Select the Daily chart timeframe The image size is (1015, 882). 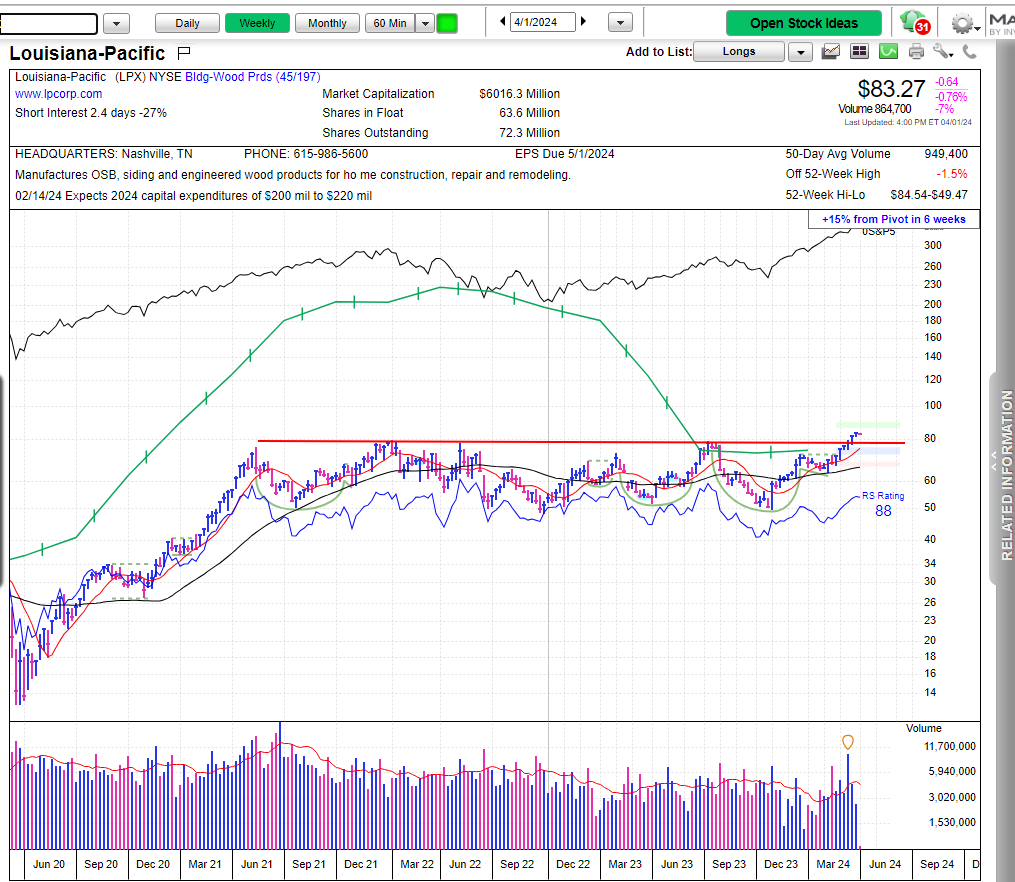tap(187, 23)
